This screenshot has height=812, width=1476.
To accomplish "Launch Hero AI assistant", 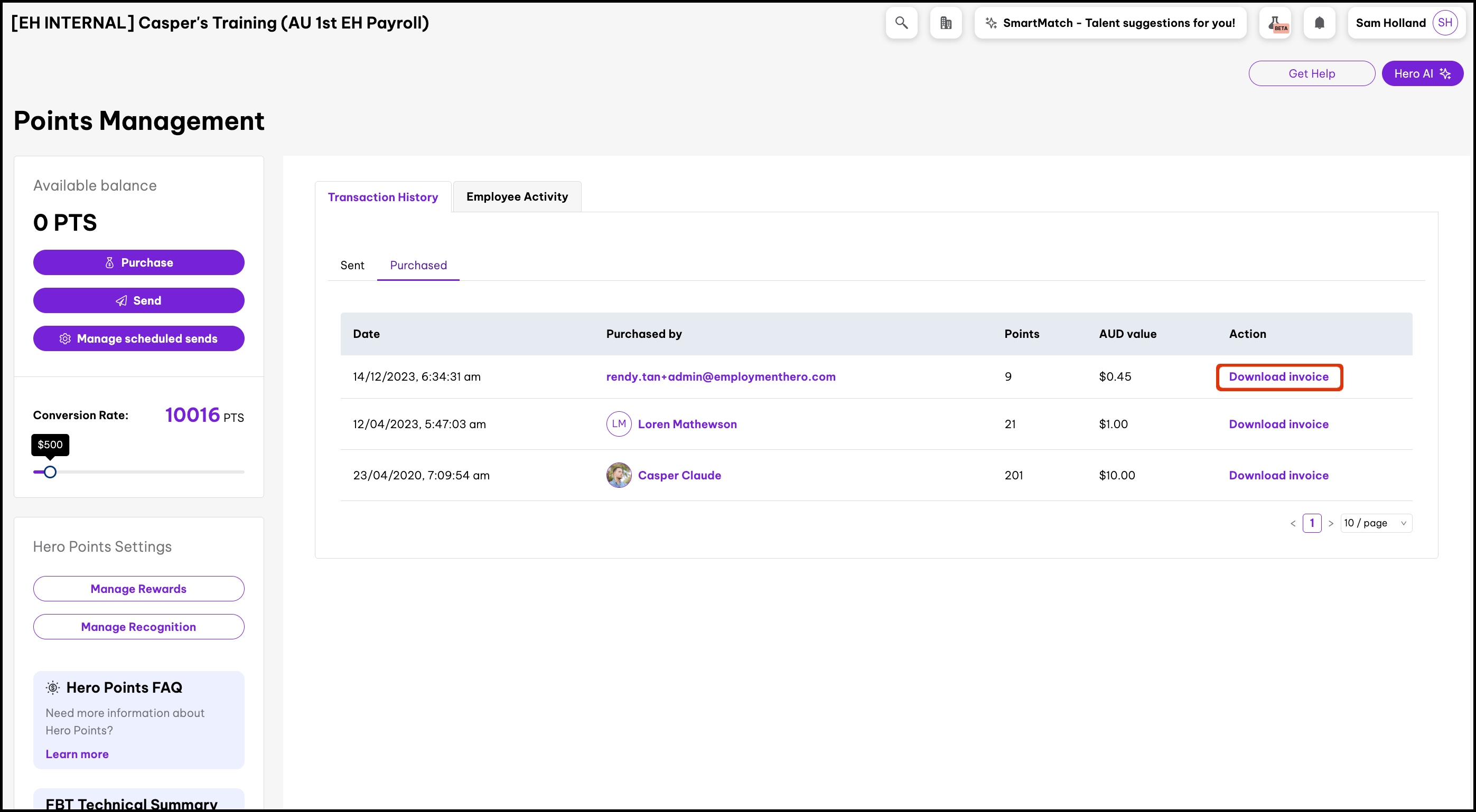I will coord(1422,73).
